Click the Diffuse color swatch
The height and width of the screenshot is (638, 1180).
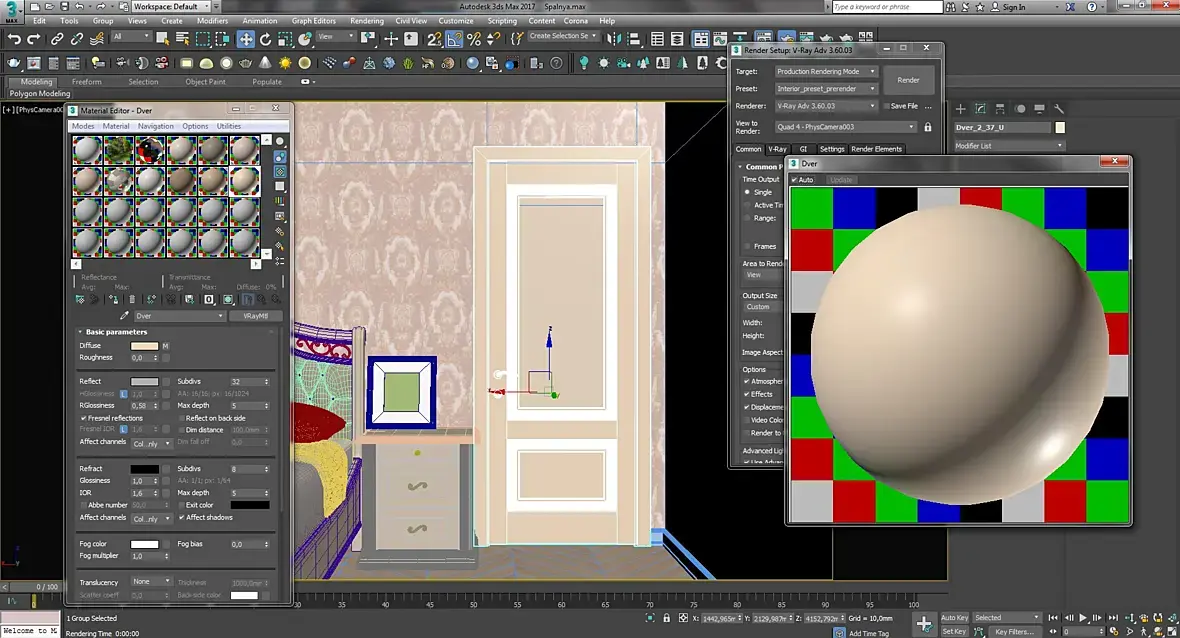pos(144,346)
